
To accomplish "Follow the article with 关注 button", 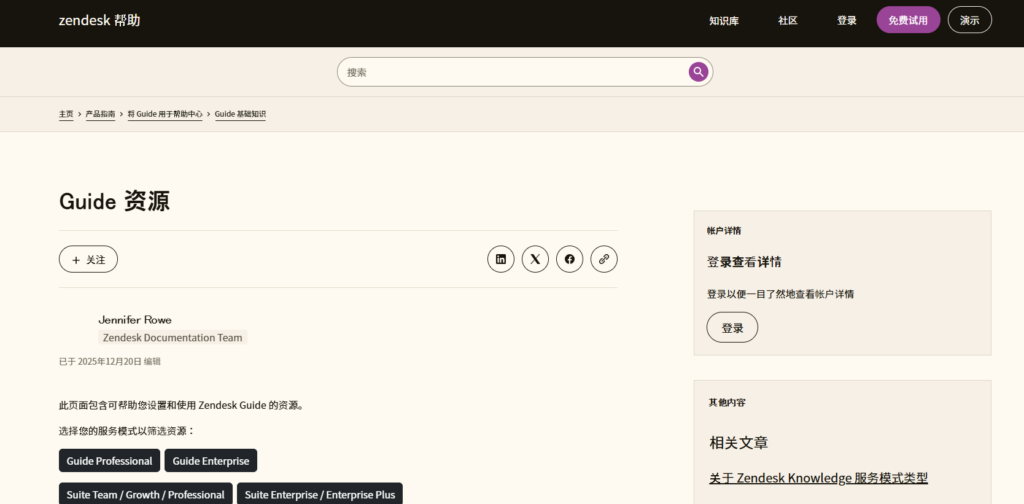I will tap(88, 259).
